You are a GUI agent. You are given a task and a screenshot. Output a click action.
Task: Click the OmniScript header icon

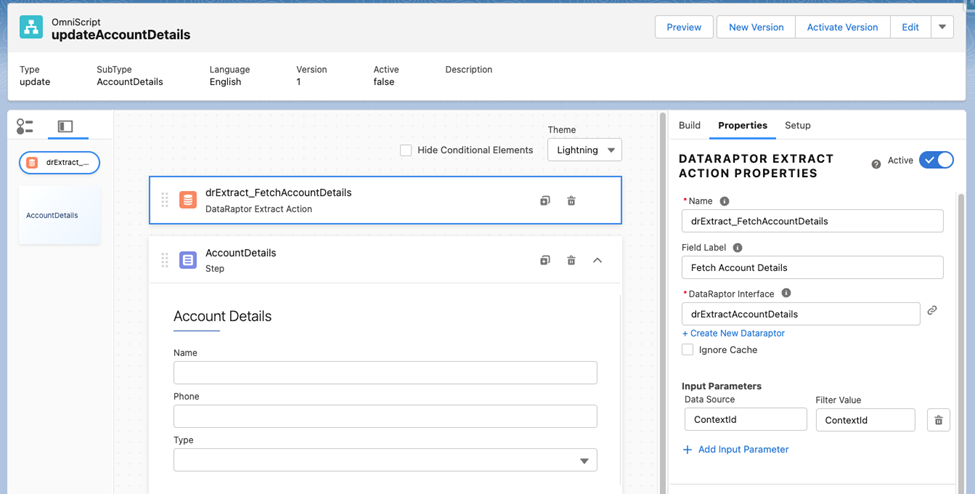click(x=31, y=27)
